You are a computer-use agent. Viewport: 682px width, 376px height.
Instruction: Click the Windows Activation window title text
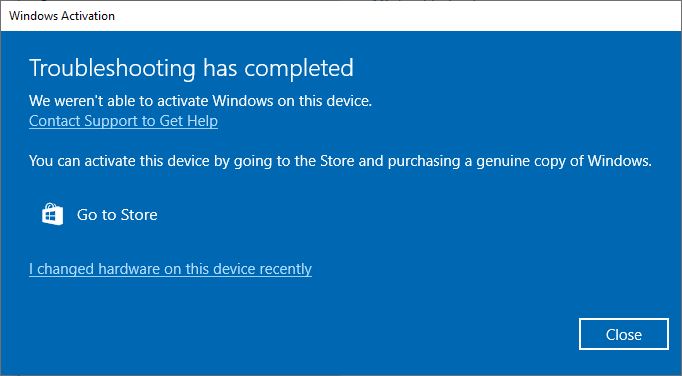pyautogui.click(x=62, y=16)
